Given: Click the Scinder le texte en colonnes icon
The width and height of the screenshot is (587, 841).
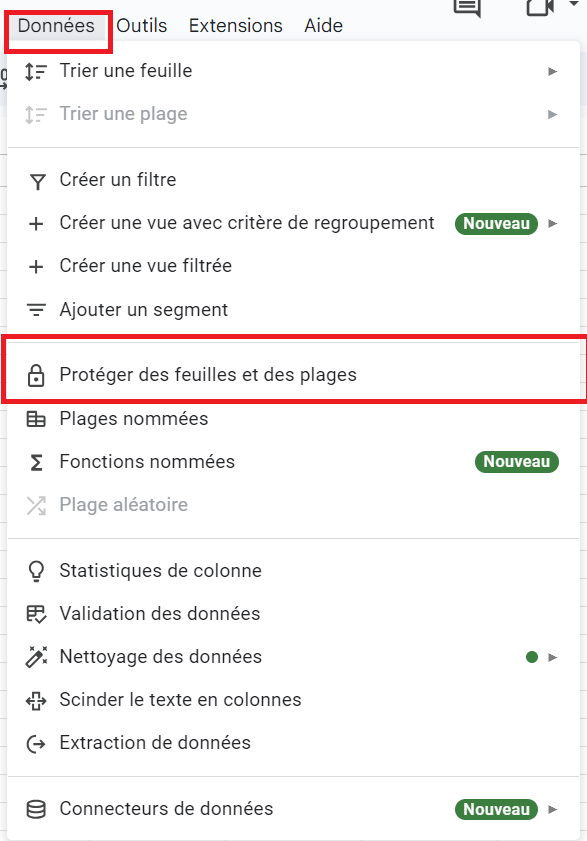Looking at the screenshot, I should pos(36,700).
